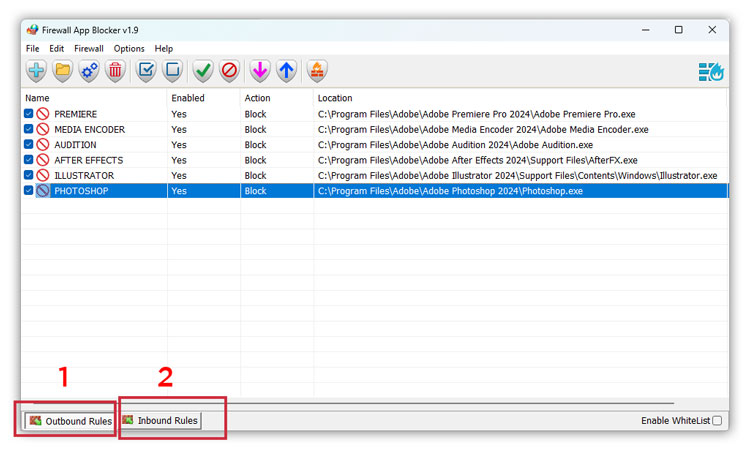Click the green checkmark Allow icon
Viewport: 750px width, 452px height.
coord(203,71)
